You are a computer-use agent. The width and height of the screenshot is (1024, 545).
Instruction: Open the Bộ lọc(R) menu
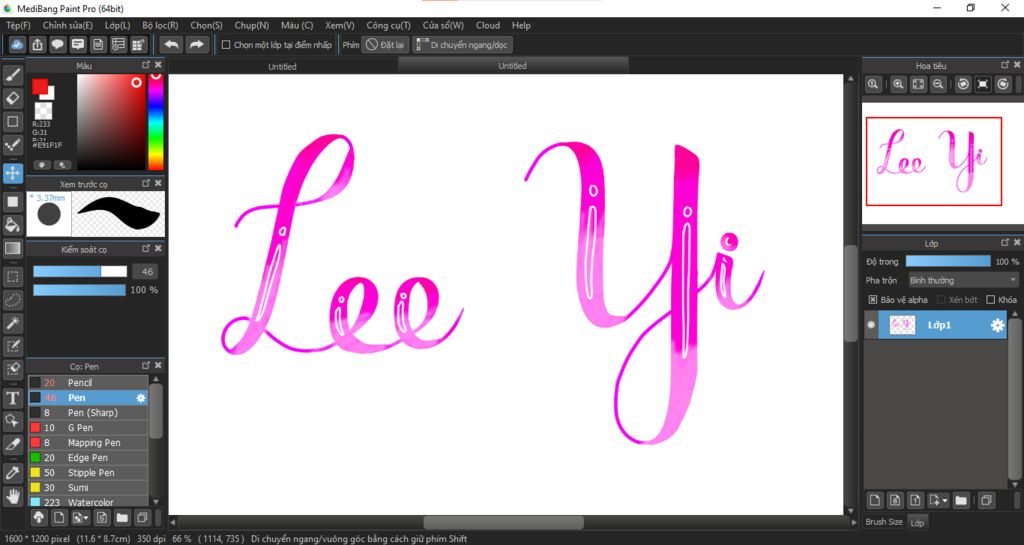(x=160, y=25)
